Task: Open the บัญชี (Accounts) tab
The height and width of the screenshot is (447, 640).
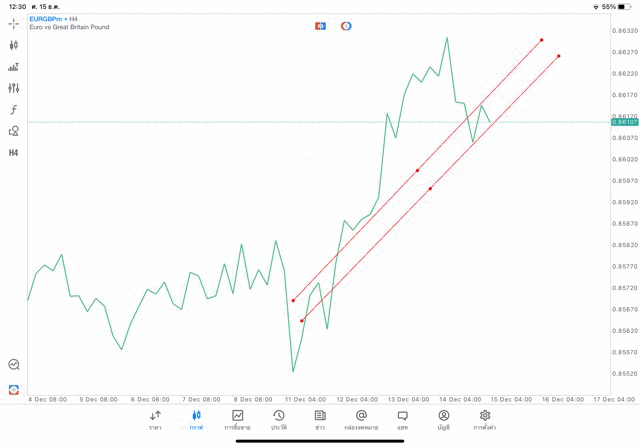Action: 443,420
